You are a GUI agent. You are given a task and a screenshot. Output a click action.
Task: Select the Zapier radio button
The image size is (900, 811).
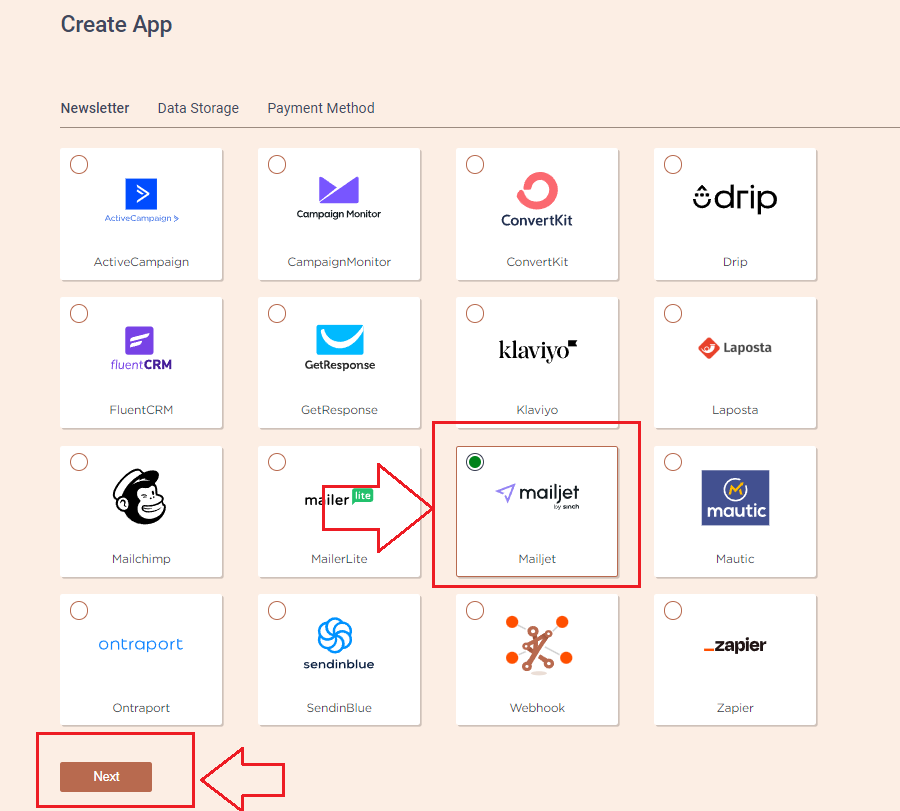673,611
